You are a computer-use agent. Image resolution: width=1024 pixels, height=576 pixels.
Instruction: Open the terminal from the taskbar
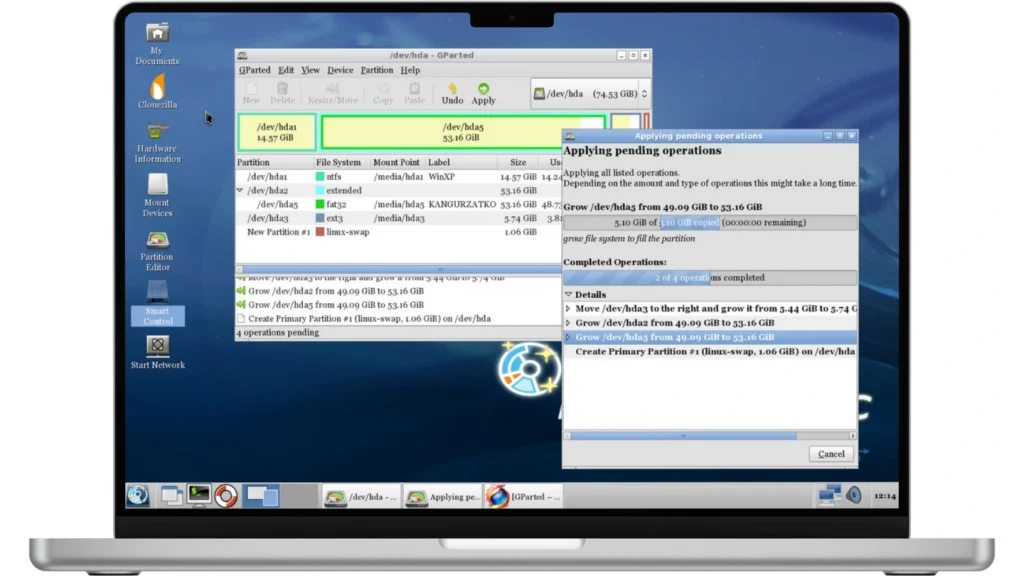click(x=199, y=494)
